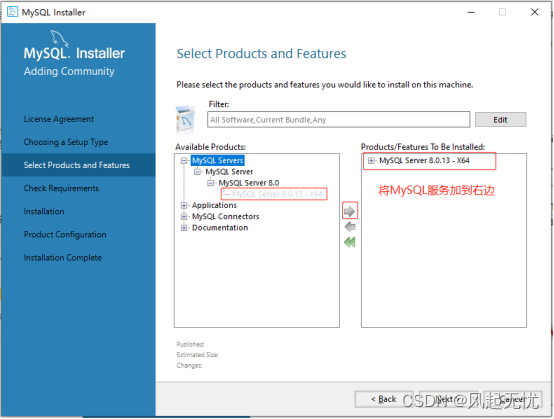Viewport: 554px width, 419px height.
Task: Collapse the MySQL Servers tree node
Action: (184, 161)
